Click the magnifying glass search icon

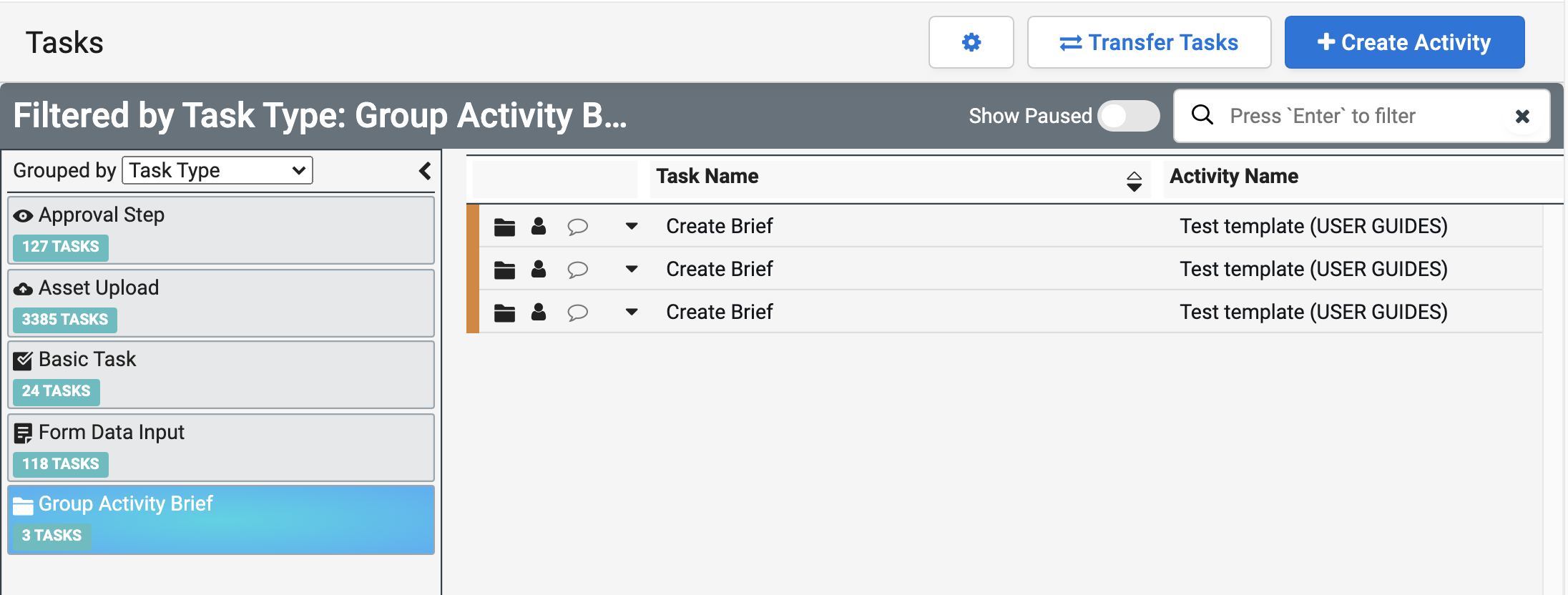[1202, 115]
